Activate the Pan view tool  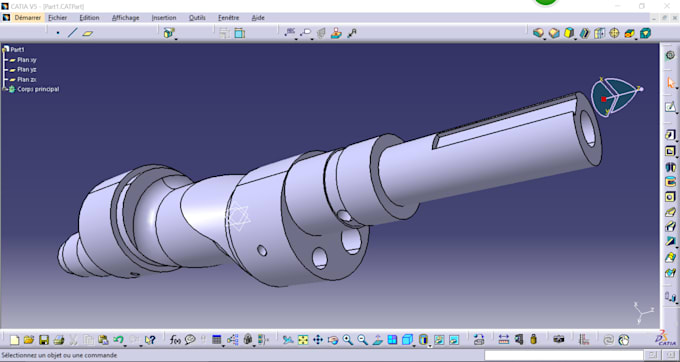click(318, 340)
